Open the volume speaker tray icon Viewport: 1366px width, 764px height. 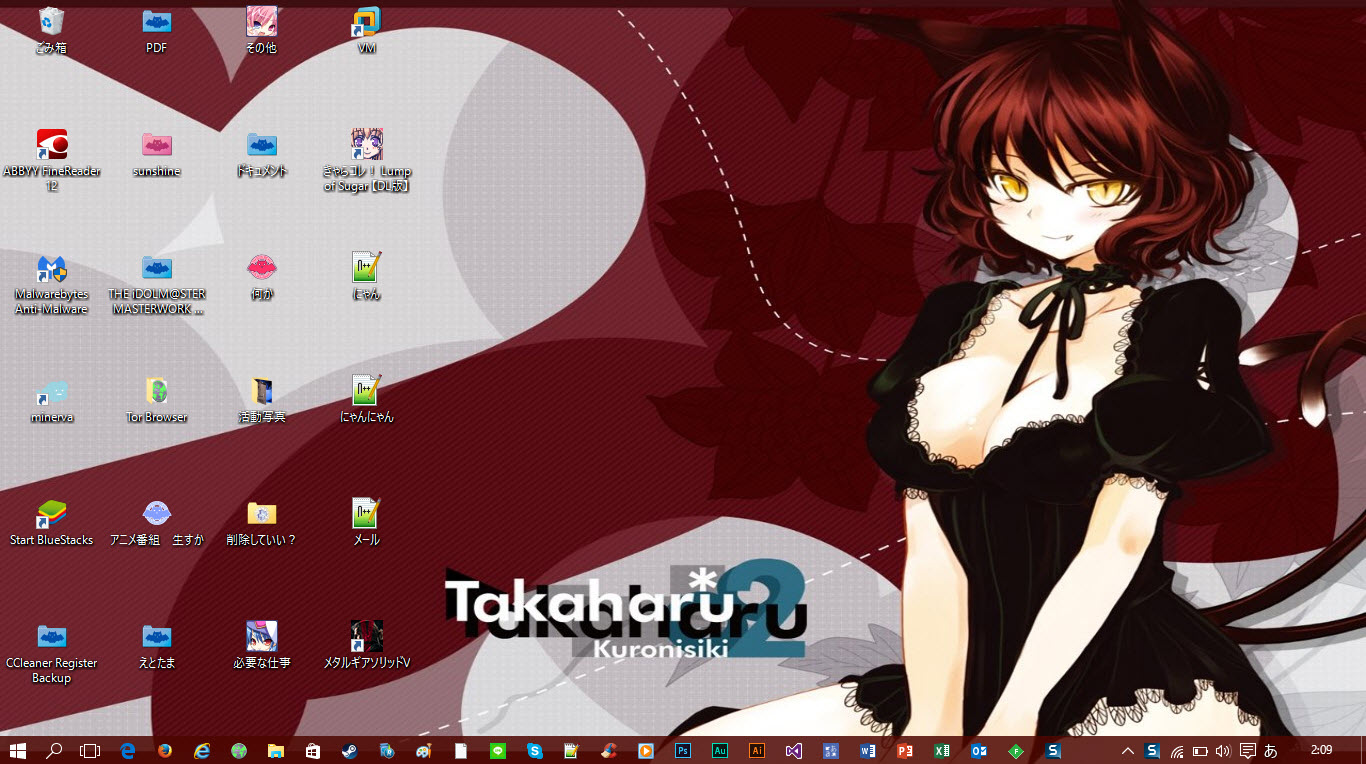(1223, 750)
